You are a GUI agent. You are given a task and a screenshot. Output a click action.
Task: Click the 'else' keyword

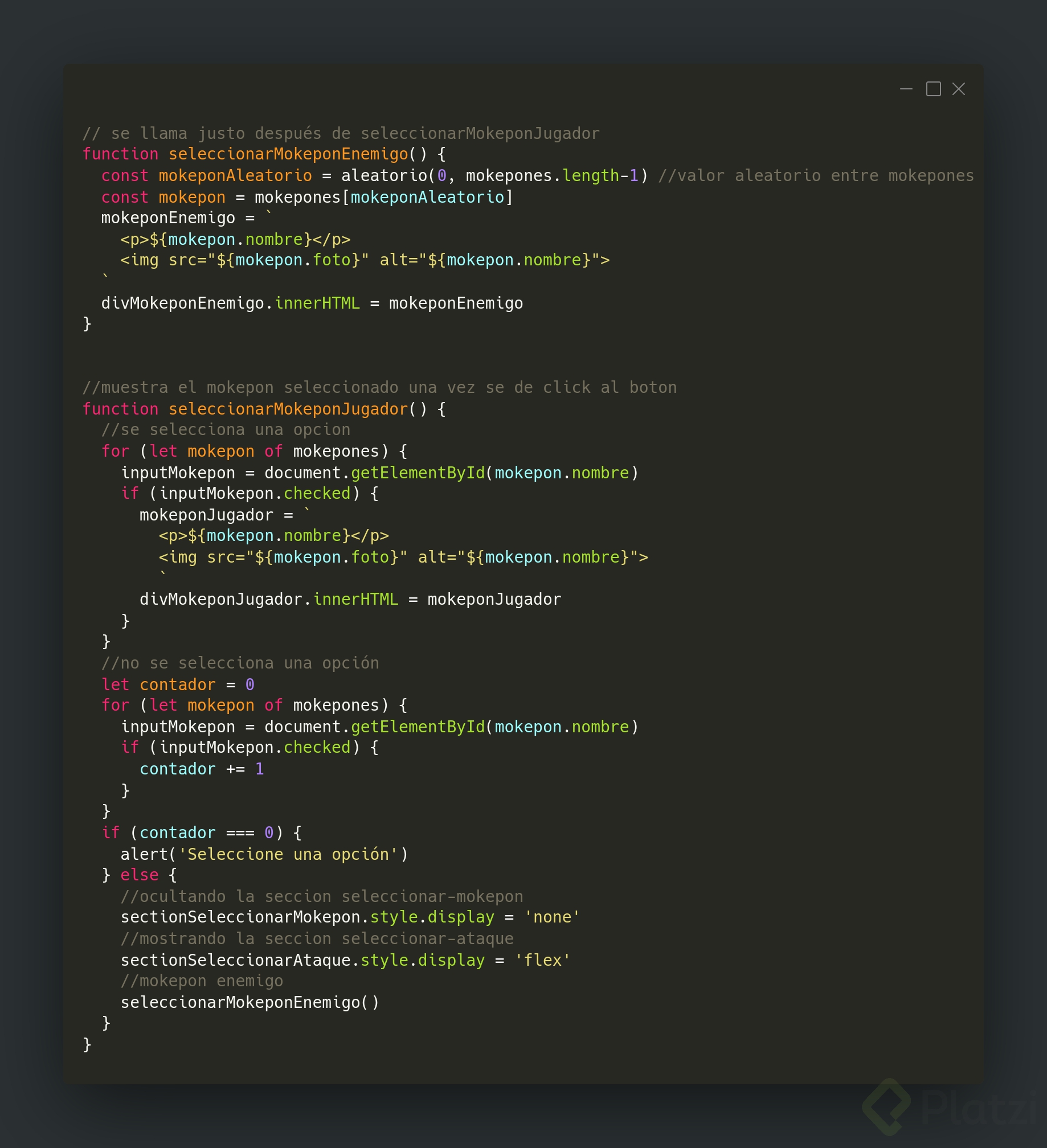(140, 875)
